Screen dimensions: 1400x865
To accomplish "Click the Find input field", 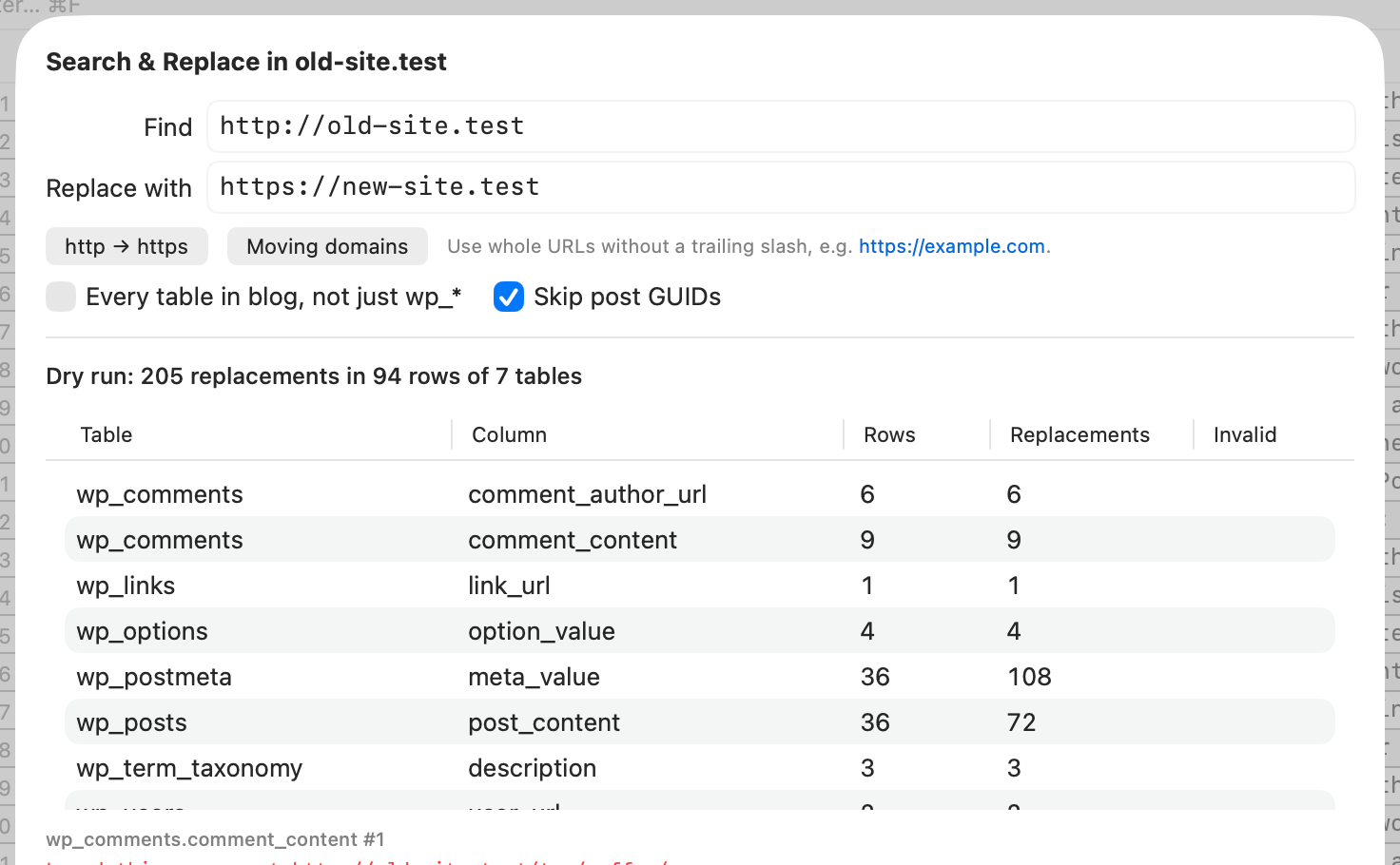I will point(781,126).
